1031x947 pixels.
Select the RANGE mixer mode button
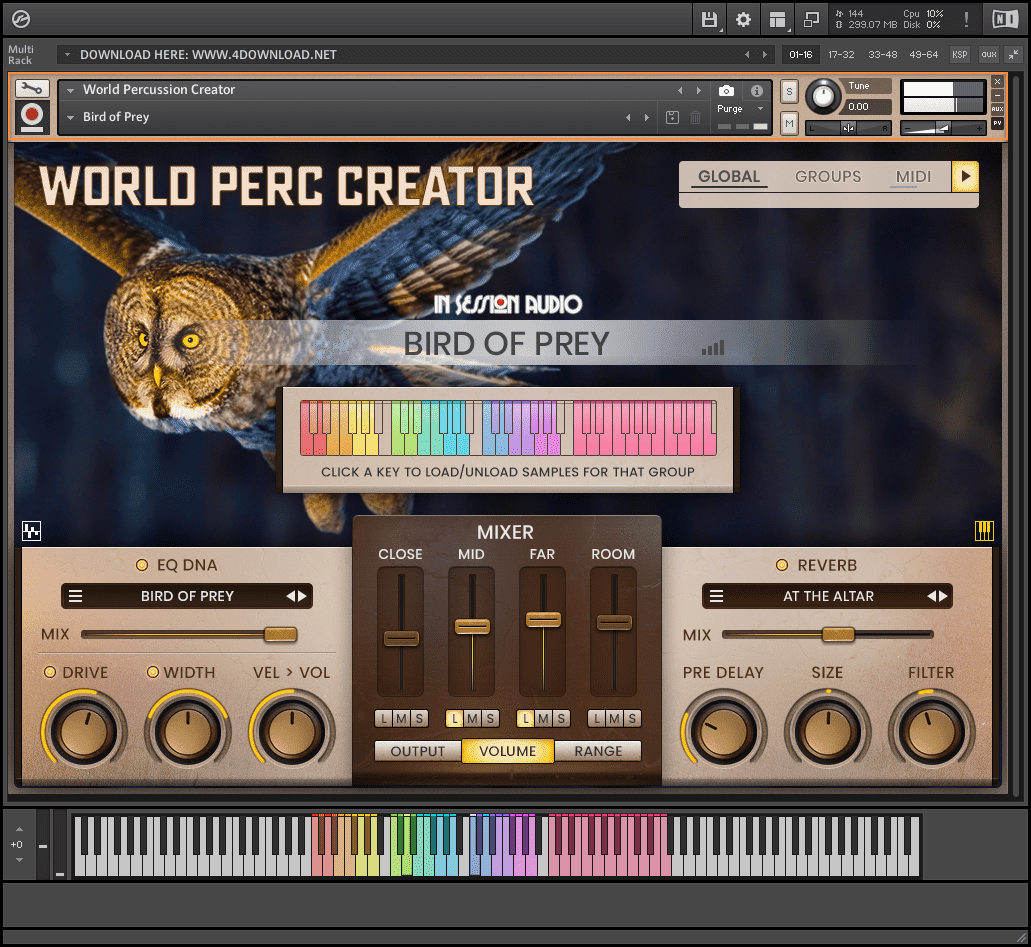point(598,751)
